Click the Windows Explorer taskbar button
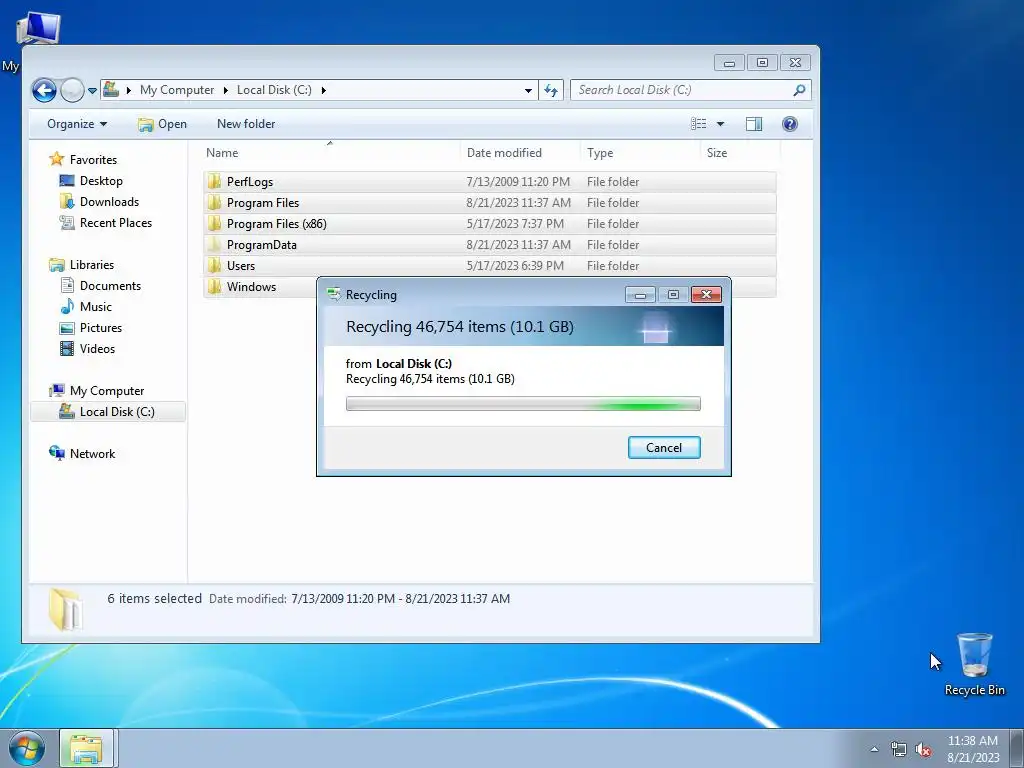1024x768 pixels. [86, 748]
